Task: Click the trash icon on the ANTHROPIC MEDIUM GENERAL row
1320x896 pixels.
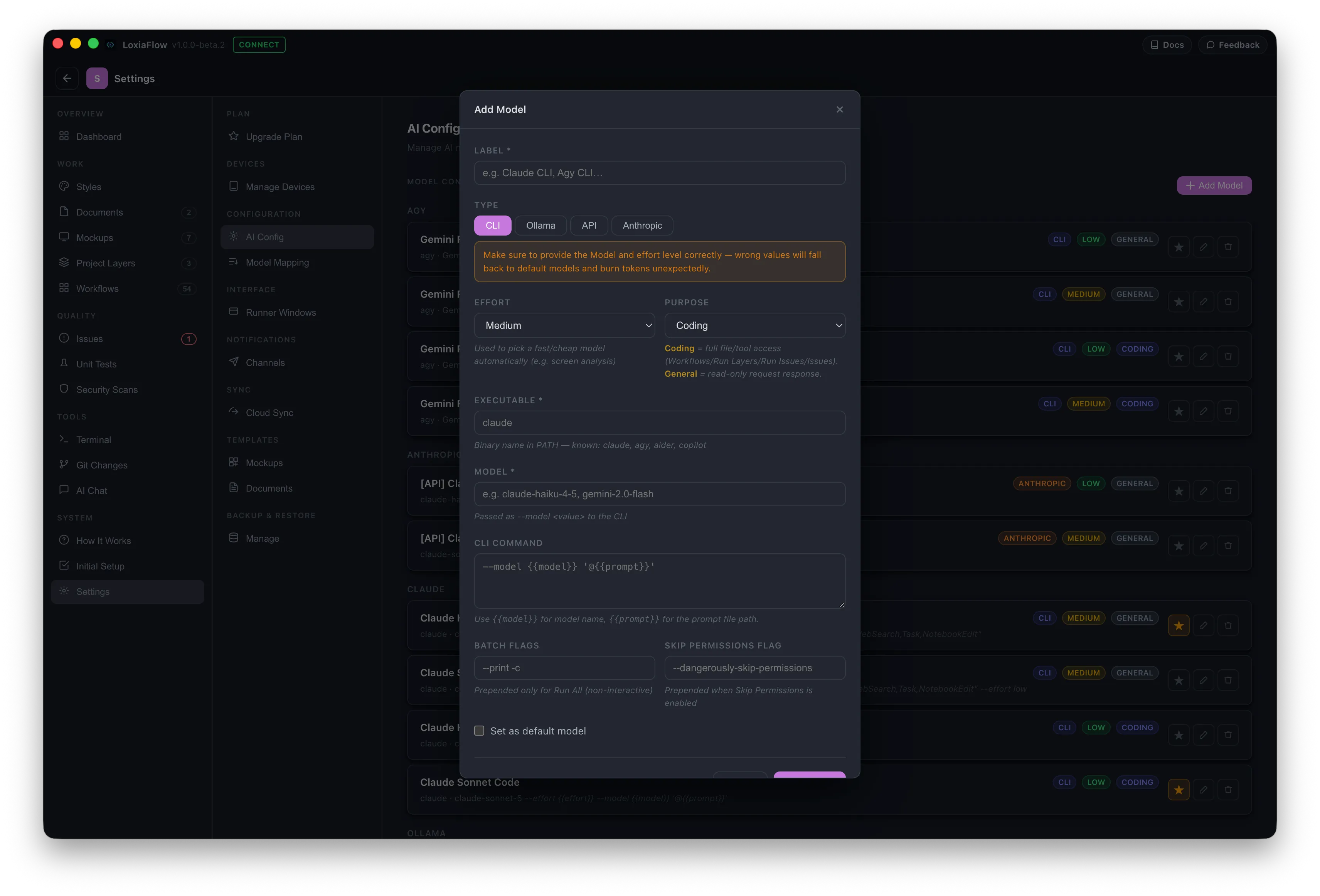Action: tap(1228, 546)
